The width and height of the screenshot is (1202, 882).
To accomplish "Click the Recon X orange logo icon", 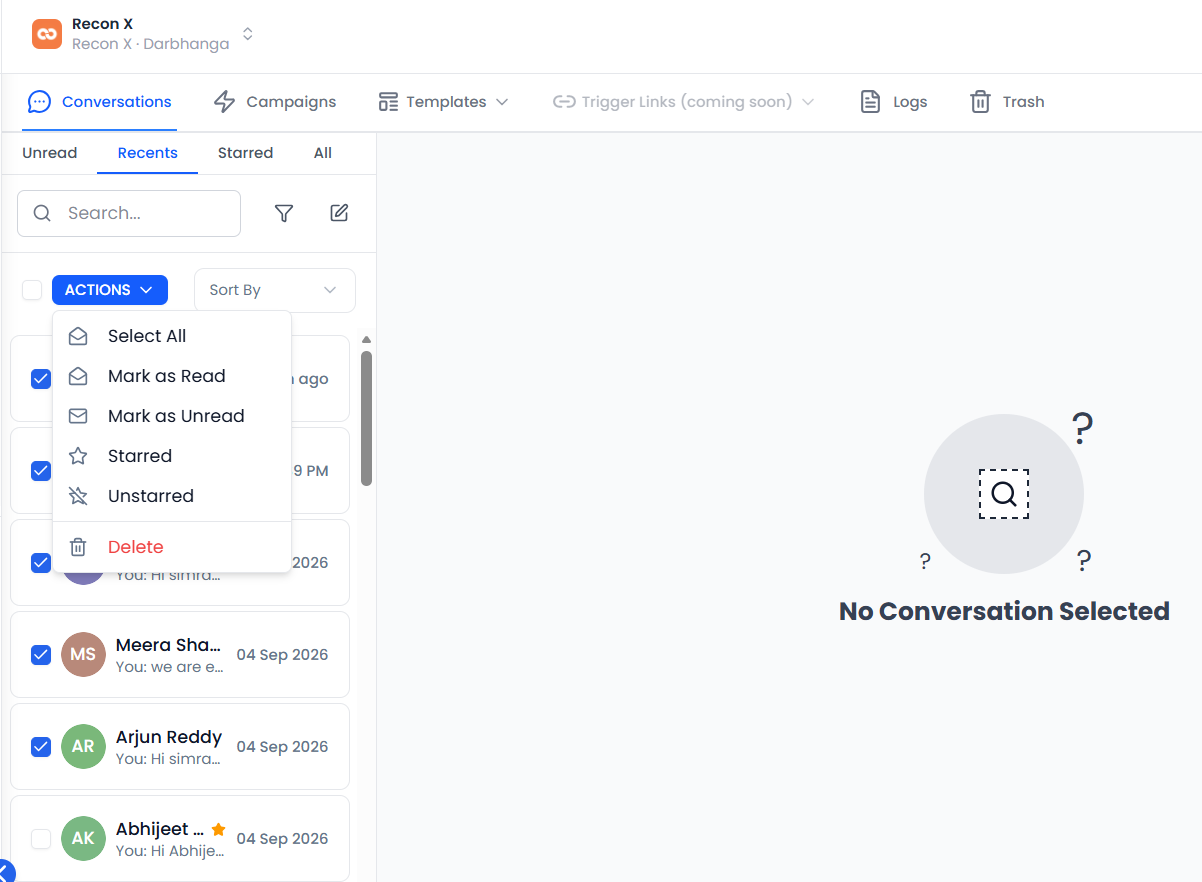I will coord(47,34).
